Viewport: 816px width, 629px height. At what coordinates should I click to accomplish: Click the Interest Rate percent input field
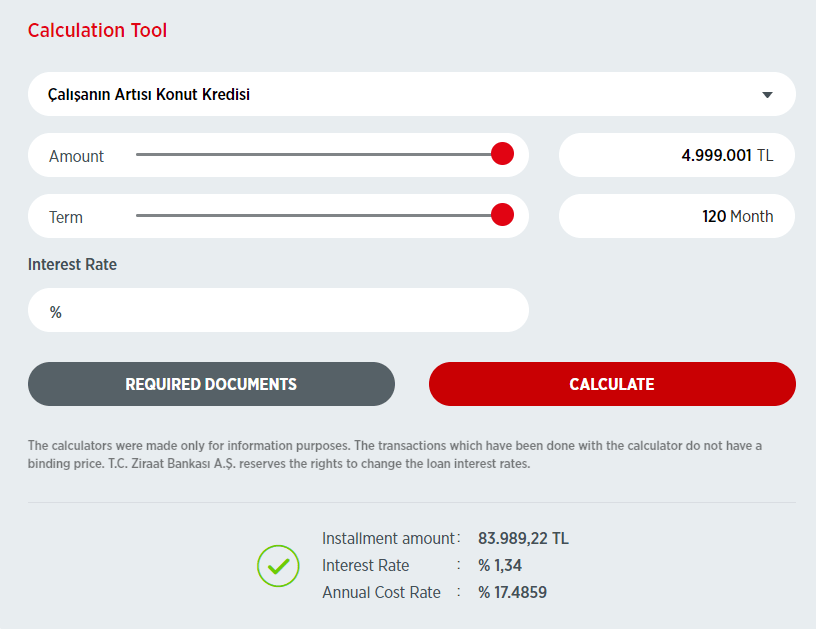(278, 310)
